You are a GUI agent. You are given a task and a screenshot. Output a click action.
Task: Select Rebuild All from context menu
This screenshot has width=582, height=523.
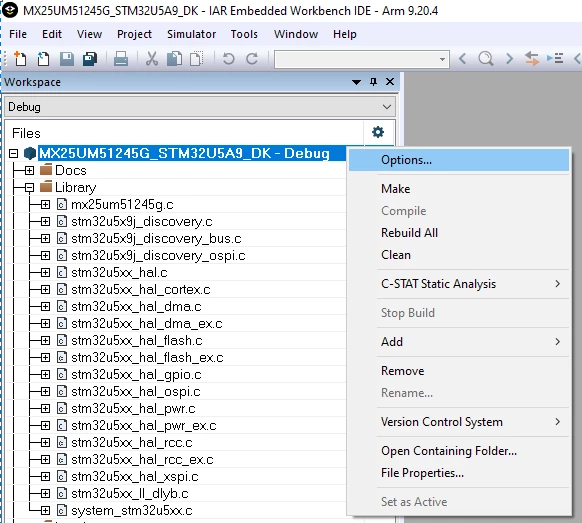[409, 233]
